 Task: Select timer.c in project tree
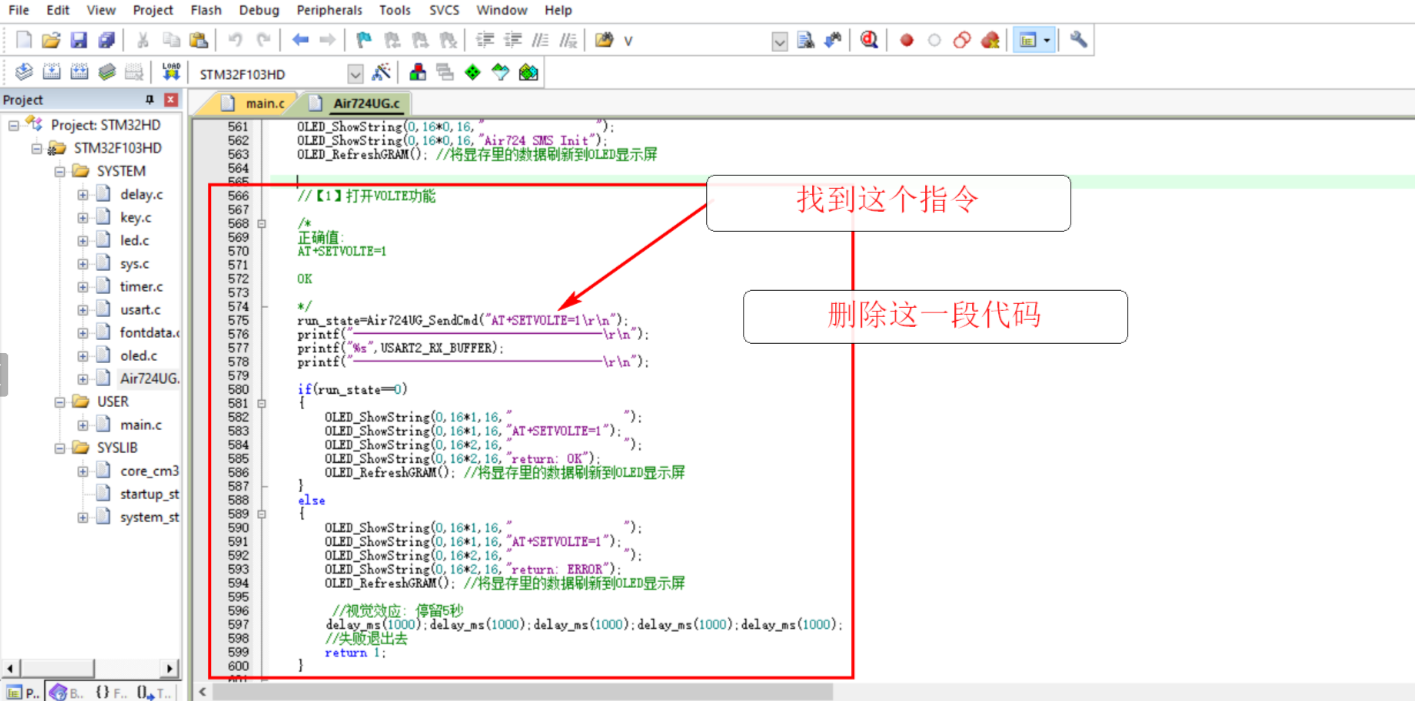coord(141,286)
